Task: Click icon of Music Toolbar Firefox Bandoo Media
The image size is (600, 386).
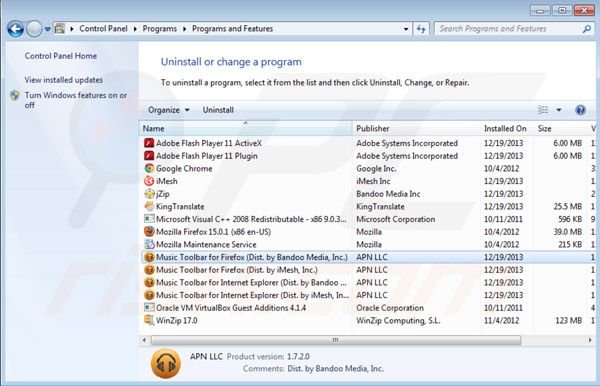Action: (x=149, y=257)
